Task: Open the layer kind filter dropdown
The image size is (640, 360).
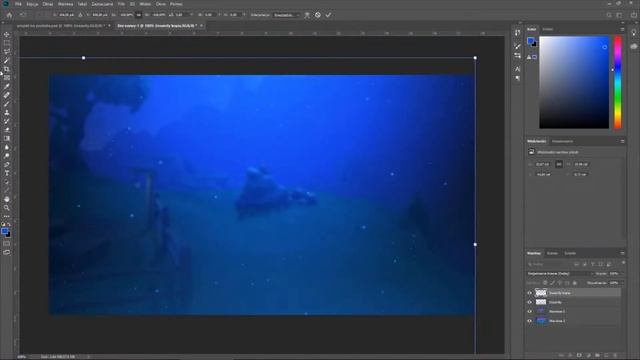Action: coord(549,264)
